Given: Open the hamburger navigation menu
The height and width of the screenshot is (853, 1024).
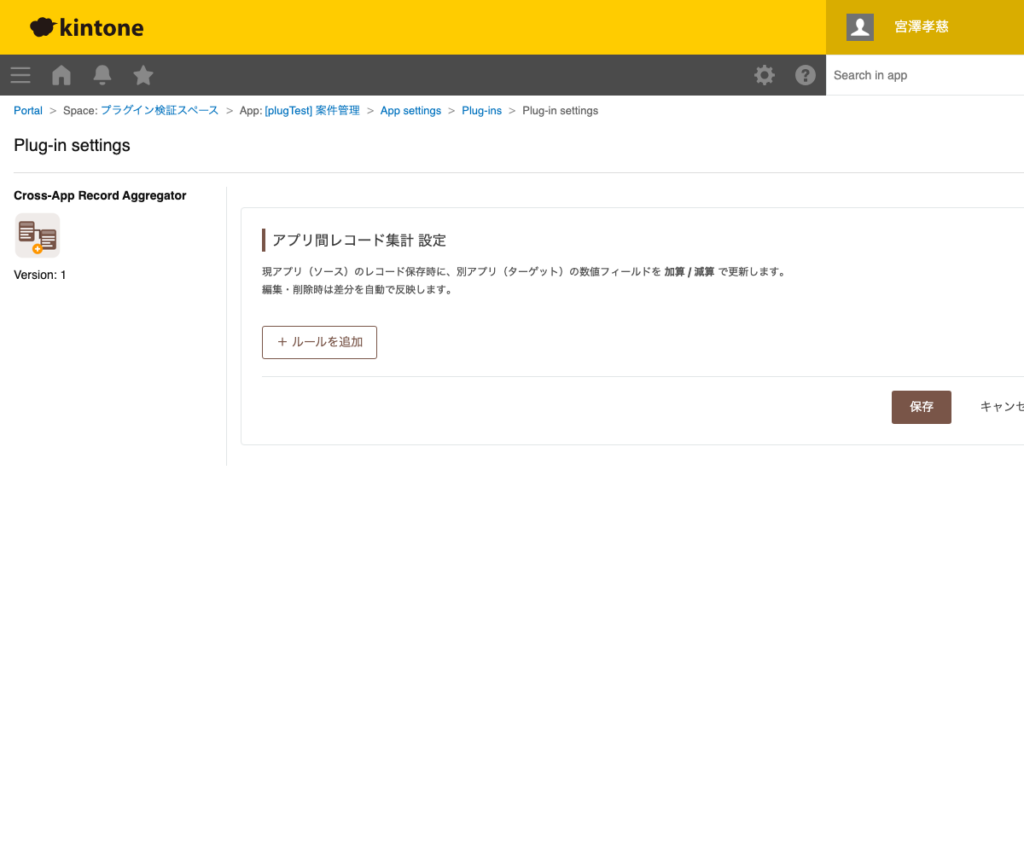Looking at the screenshot, I should pos(20,74).
